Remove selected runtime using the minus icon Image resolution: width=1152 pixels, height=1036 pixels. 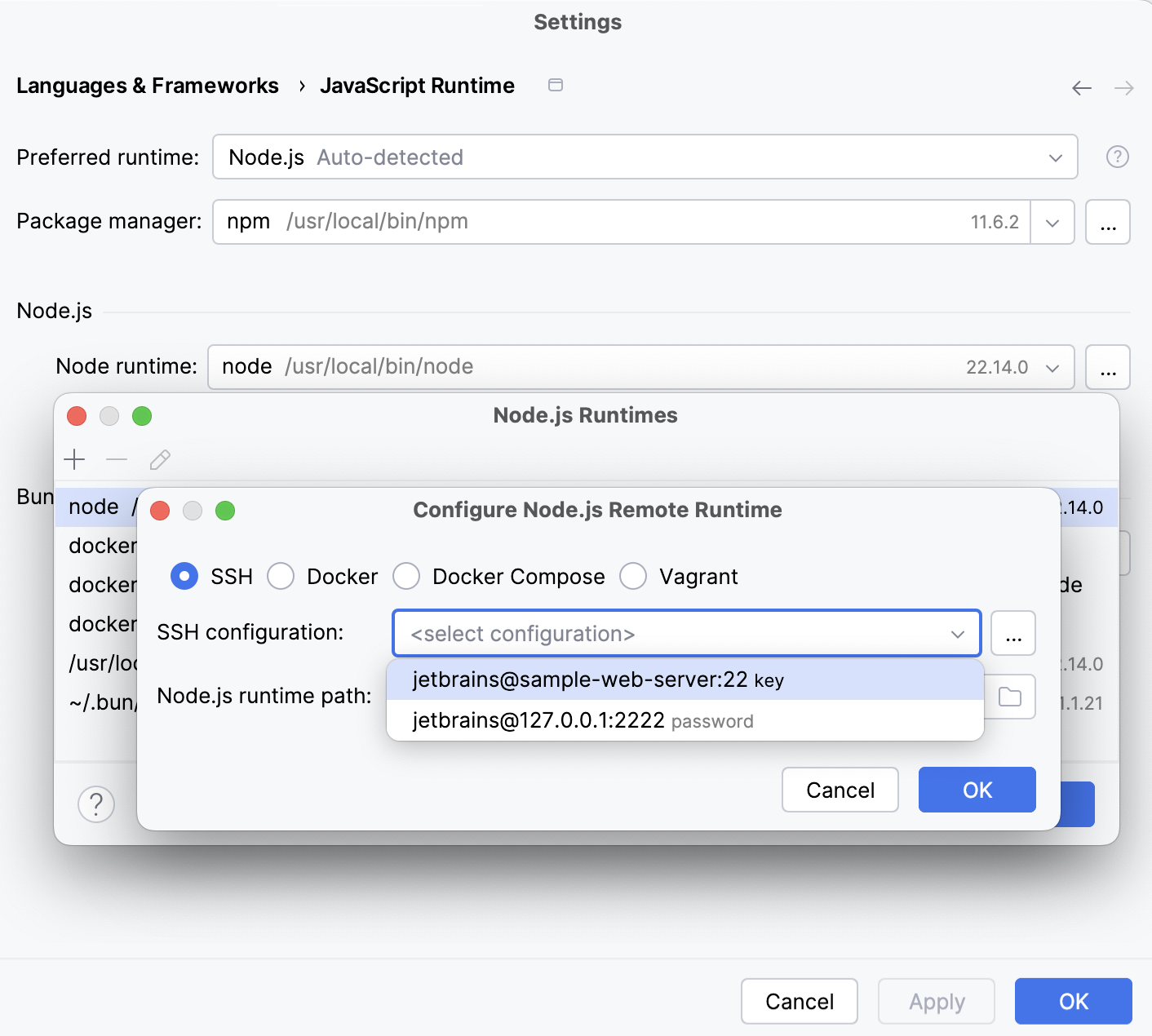click(117, 459)
